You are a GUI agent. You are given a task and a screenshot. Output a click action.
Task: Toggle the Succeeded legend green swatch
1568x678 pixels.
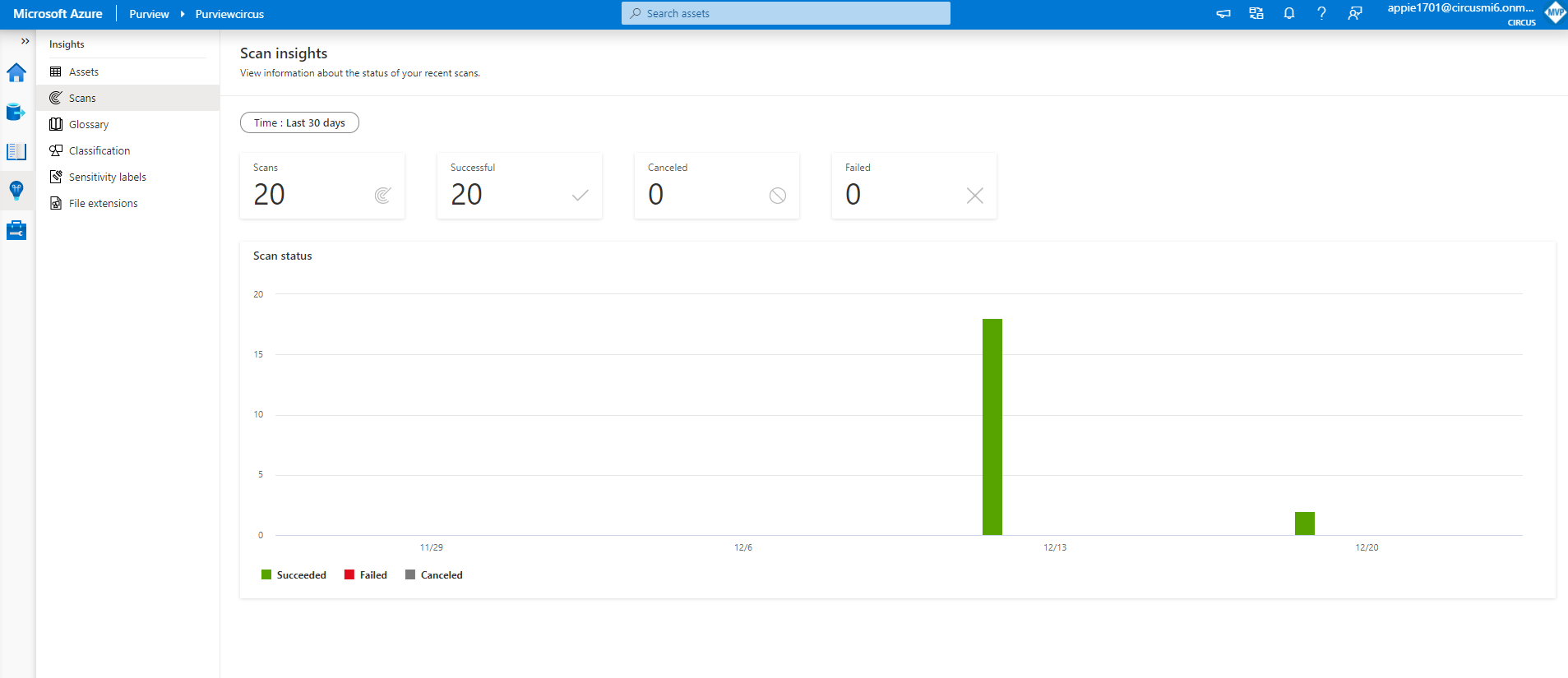click(266, 575)
